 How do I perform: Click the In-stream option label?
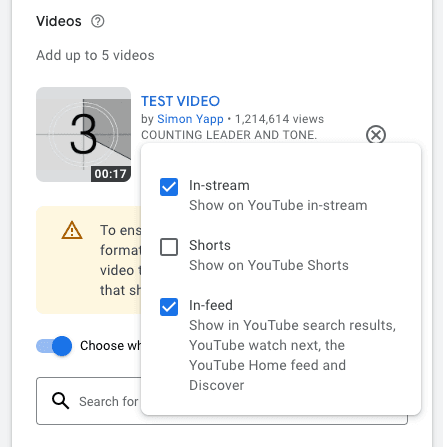pos(219,185)
